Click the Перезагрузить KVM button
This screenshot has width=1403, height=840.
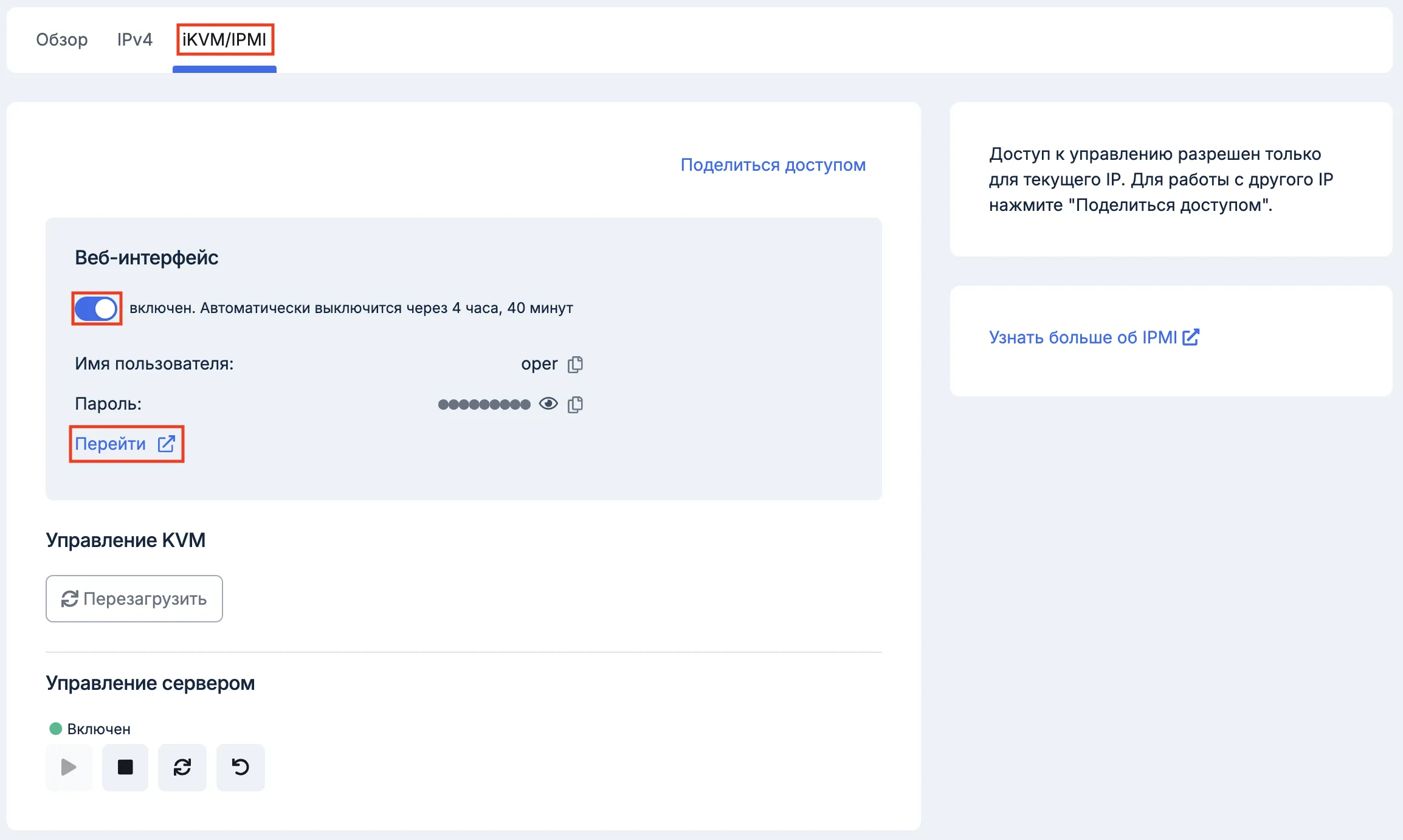click(134, 599)
